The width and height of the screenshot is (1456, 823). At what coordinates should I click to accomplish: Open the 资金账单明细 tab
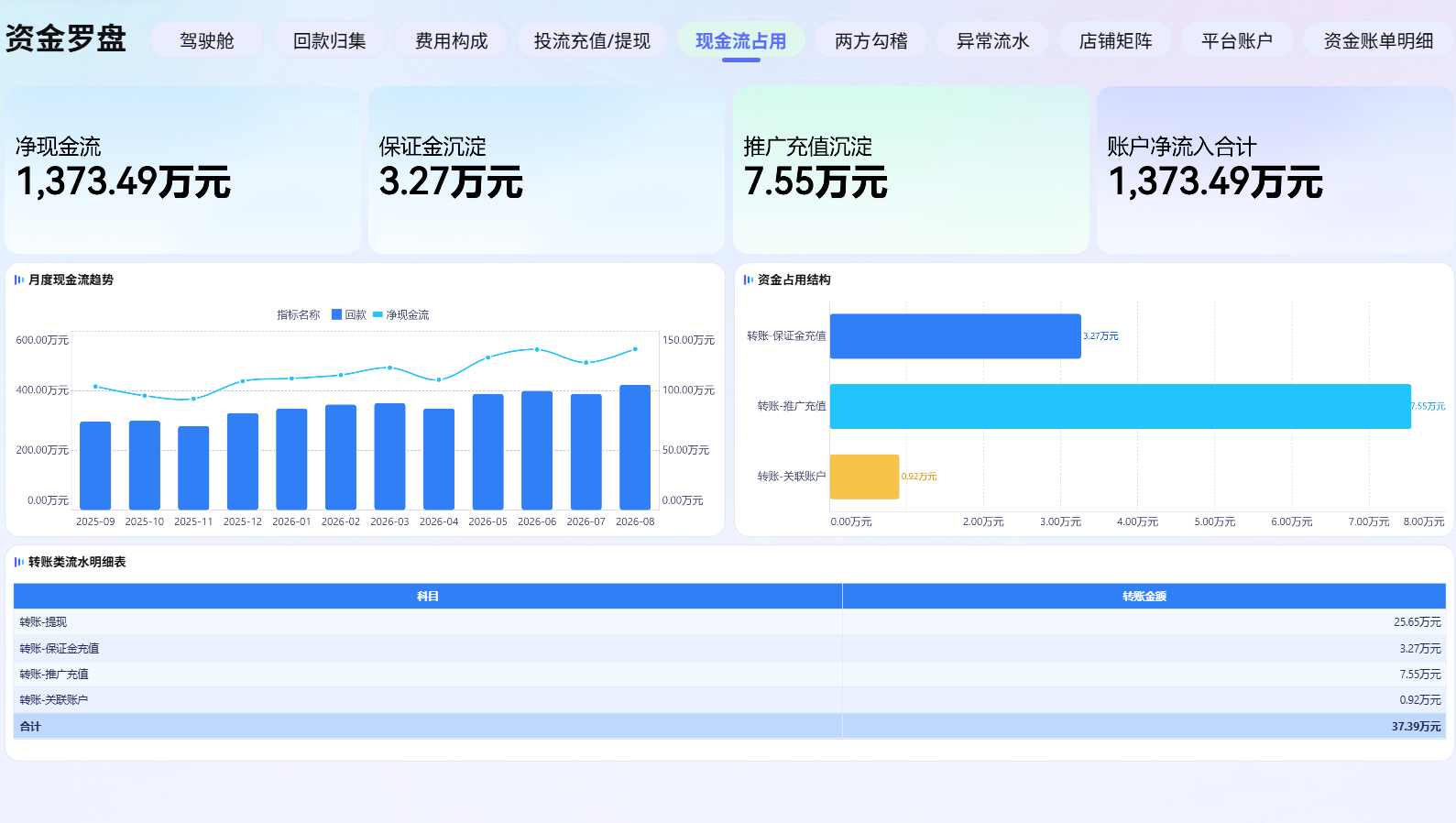[x=1379, y=41]
